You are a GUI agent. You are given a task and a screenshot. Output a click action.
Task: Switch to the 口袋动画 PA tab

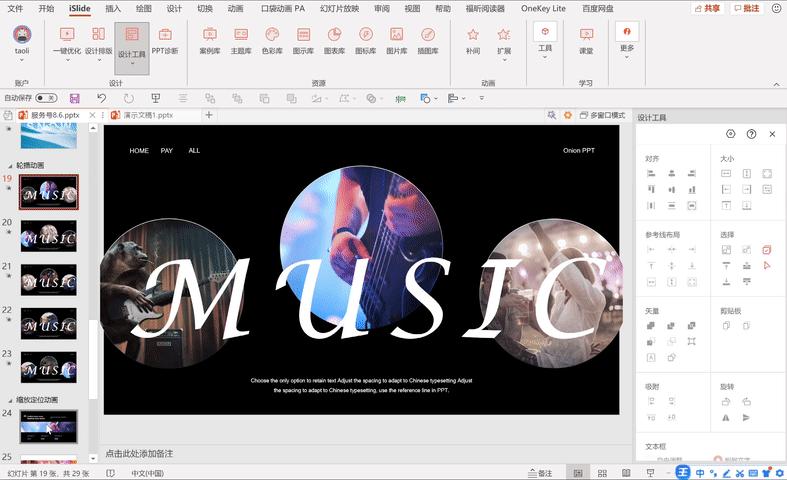point(282,8)
